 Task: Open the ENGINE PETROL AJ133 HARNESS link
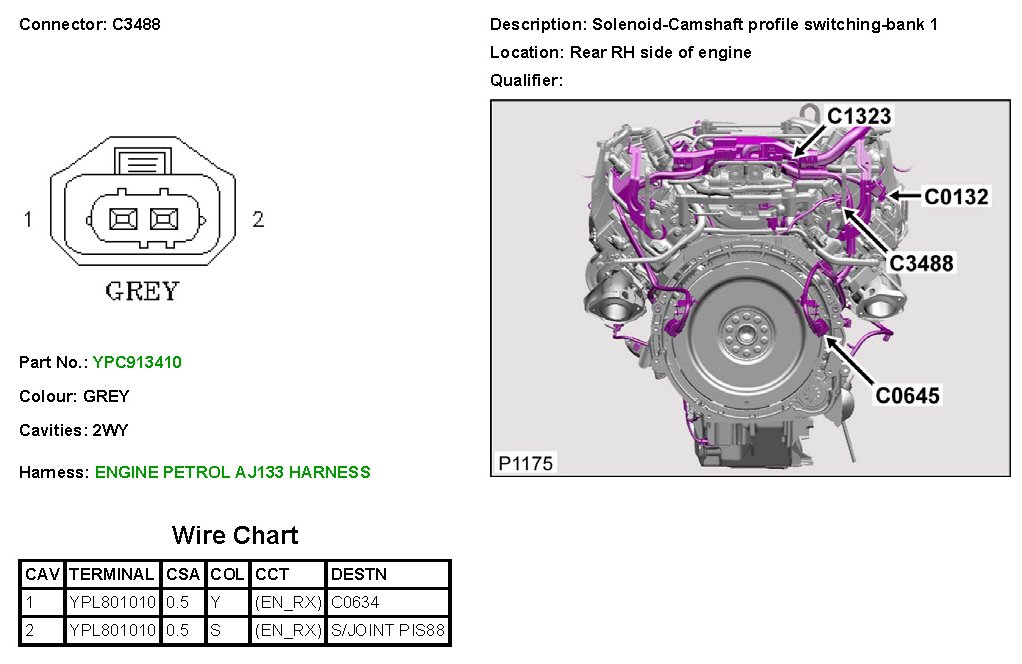[x=232, y=472]
